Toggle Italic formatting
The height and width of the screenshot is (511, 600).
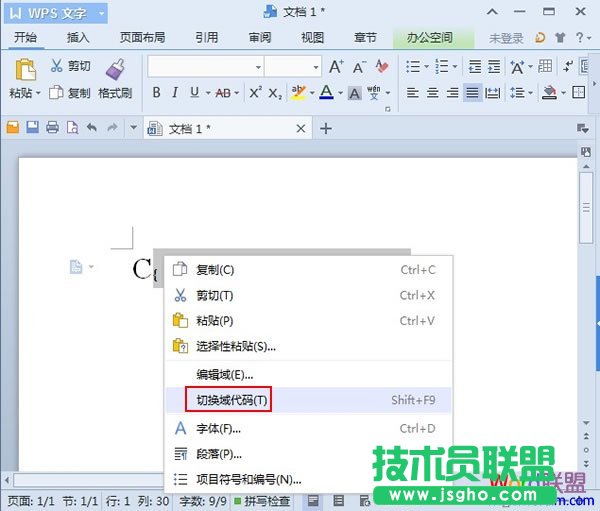point(175,93)
